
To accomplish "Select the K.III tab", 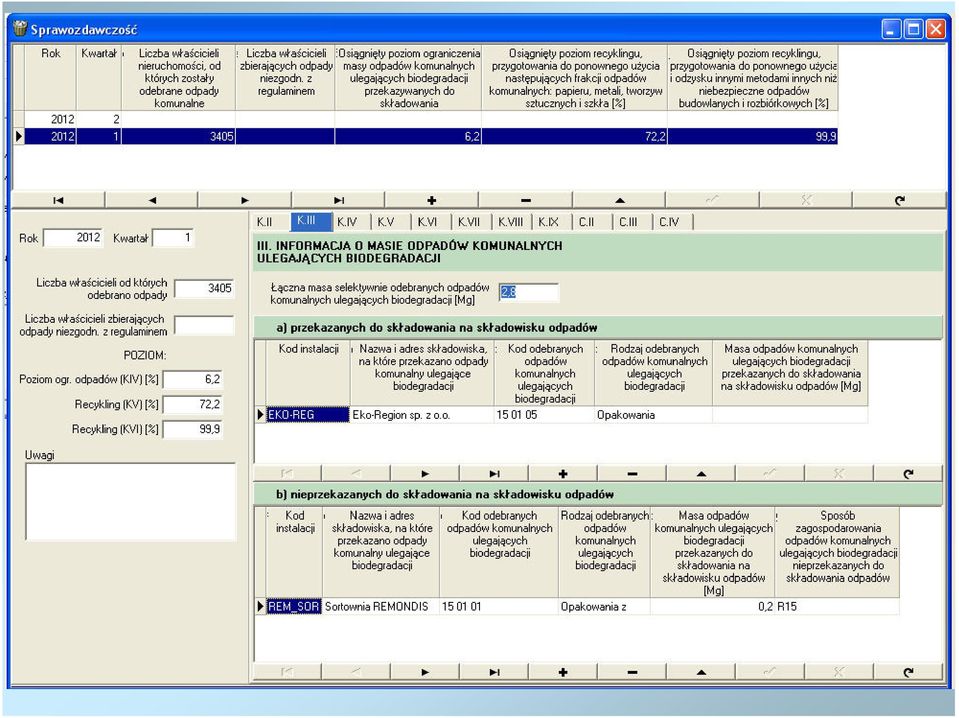I will coord(311,221).
